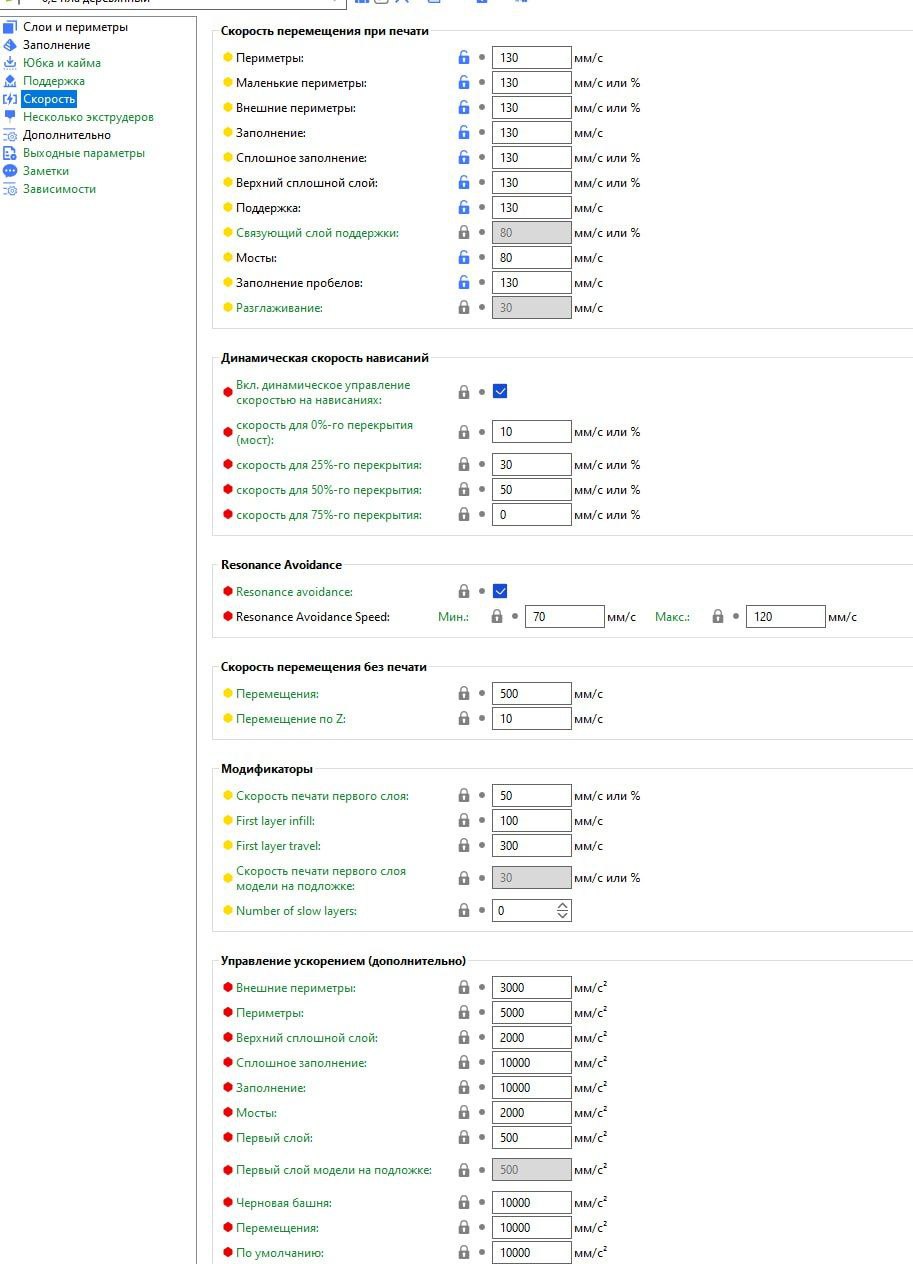Screen dimensions: 913x1264
Task: Click the blue unlocked padlock next to Периметры
Action: tap(464, 57)
